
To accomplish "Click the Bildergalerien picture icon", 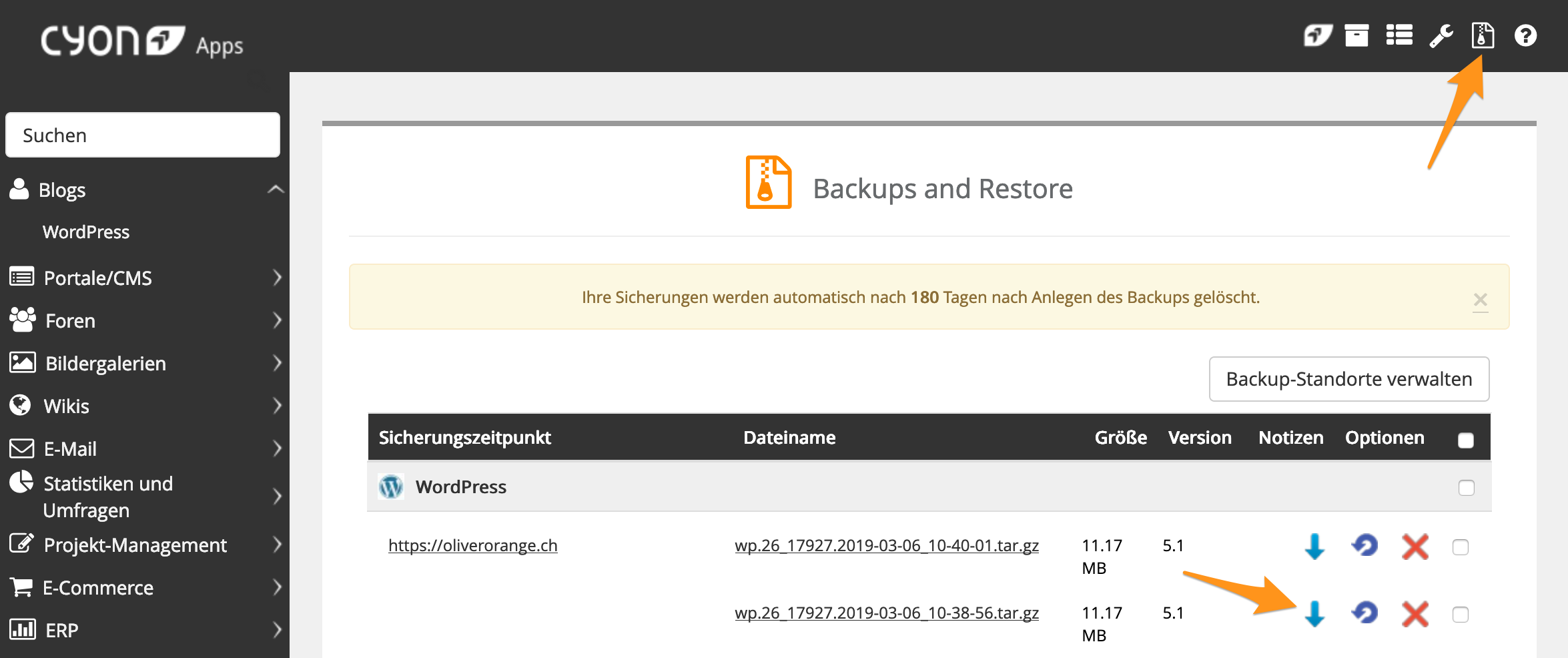I will click(23, 362).
